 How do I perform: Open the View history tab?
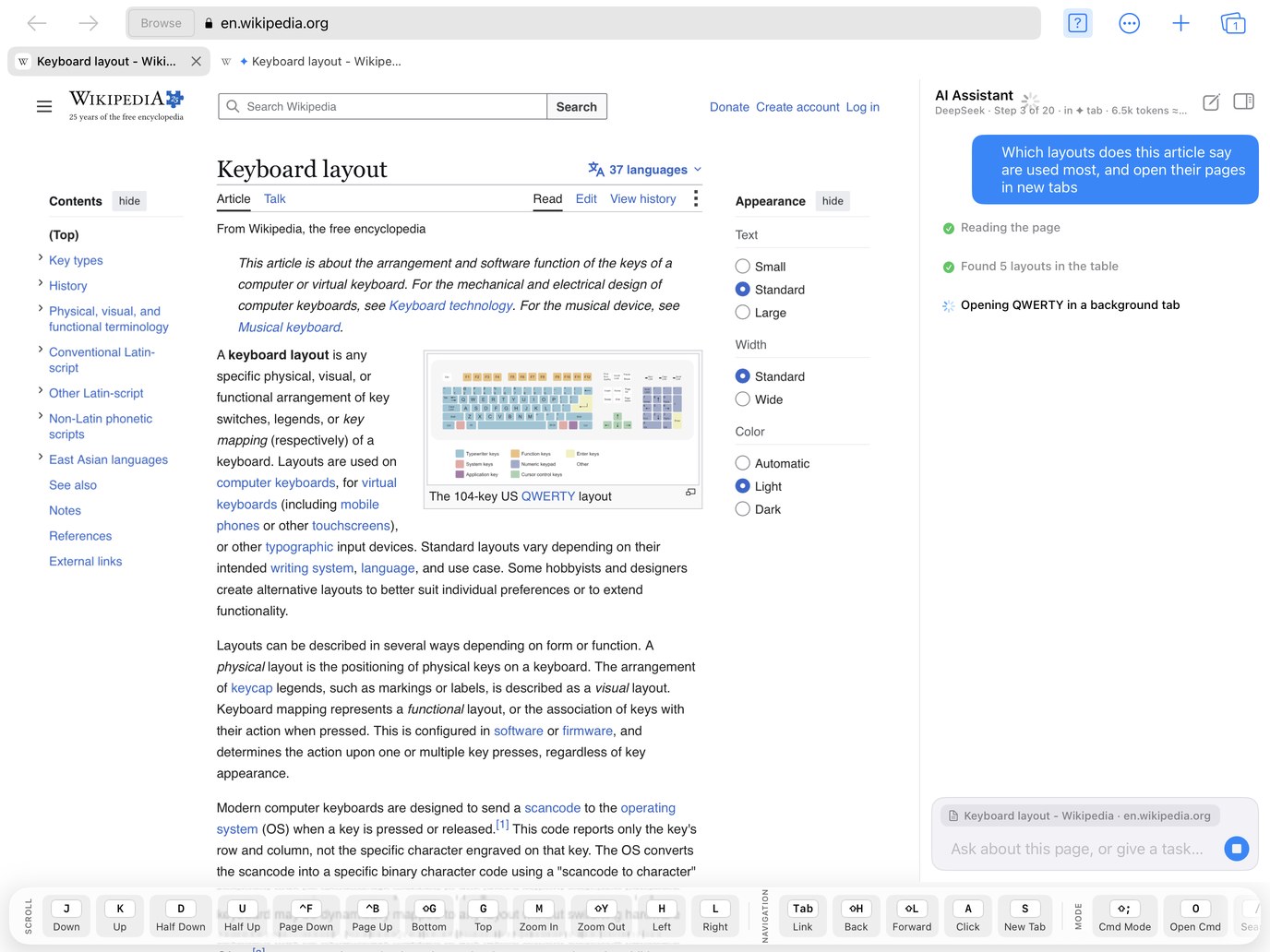(643, 199)
